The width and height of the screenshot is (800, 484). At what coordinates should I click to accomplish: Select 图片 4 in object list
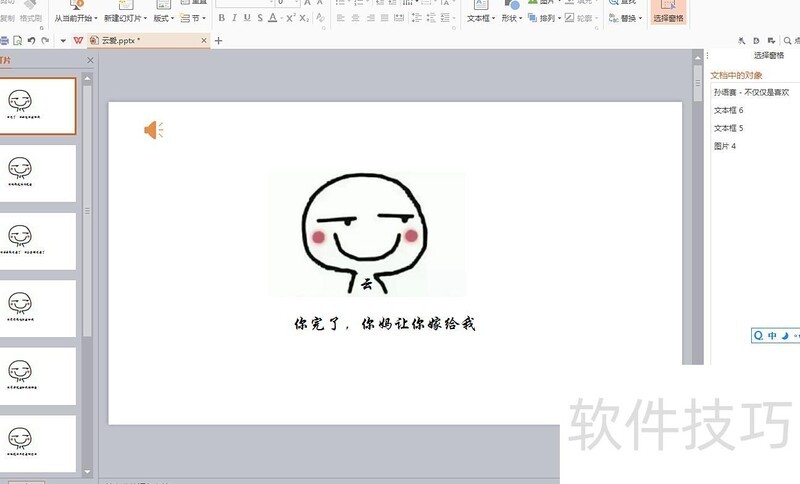725,146
